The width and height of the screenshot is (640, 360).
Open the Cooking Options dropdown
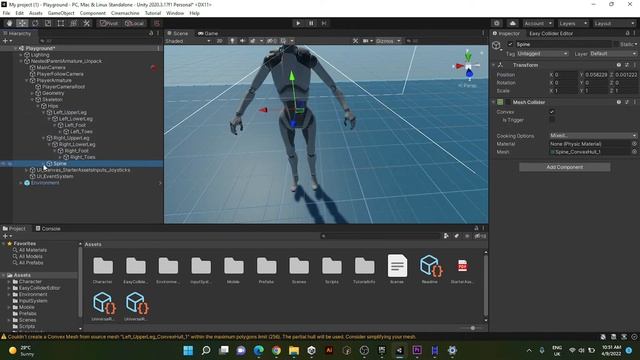pyautogui.click(x=593, y=136)
